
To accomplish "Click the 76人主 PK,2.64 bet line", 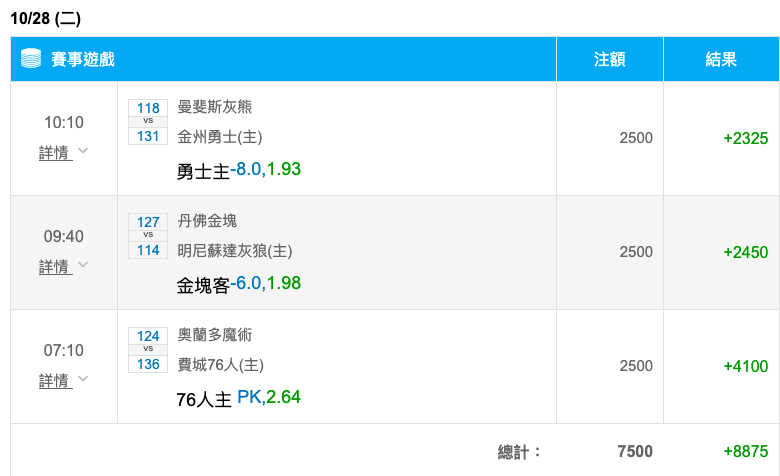I will point(238,398).
